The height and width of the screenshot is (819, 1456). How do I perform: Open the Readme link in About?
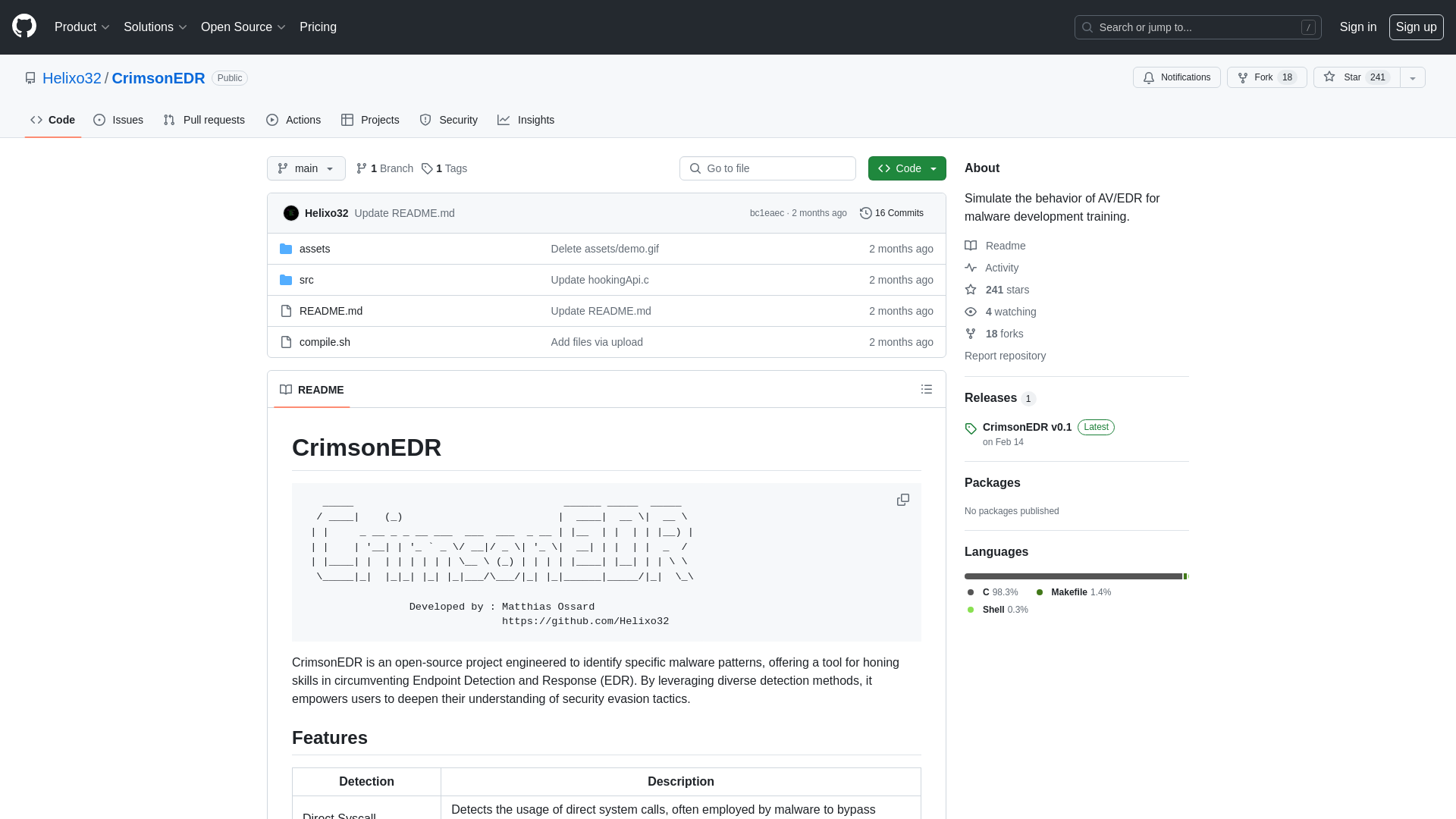tap(995, 246)
